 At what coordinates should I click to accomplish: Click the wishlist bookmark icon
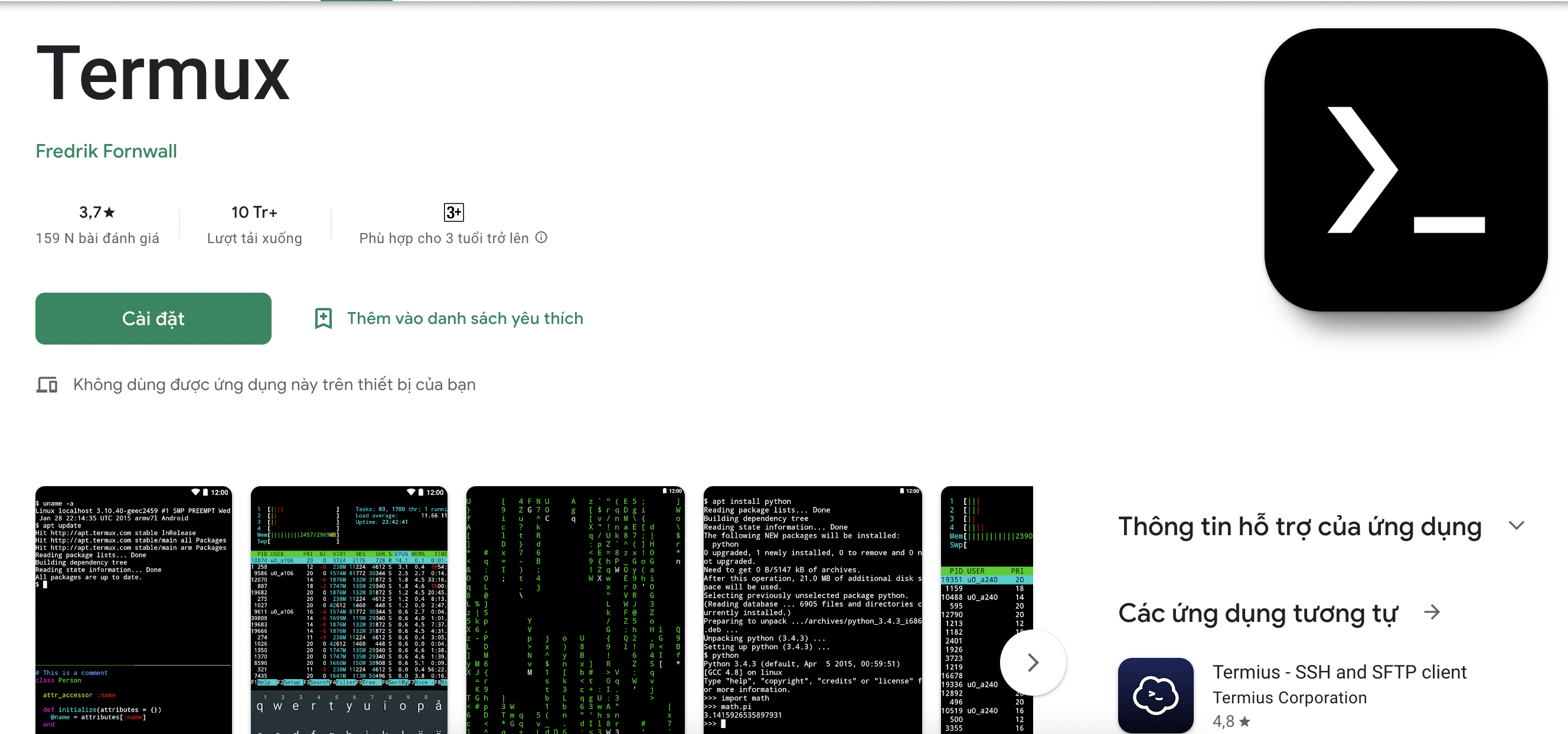pyautogui.click(x=323, y=318)
